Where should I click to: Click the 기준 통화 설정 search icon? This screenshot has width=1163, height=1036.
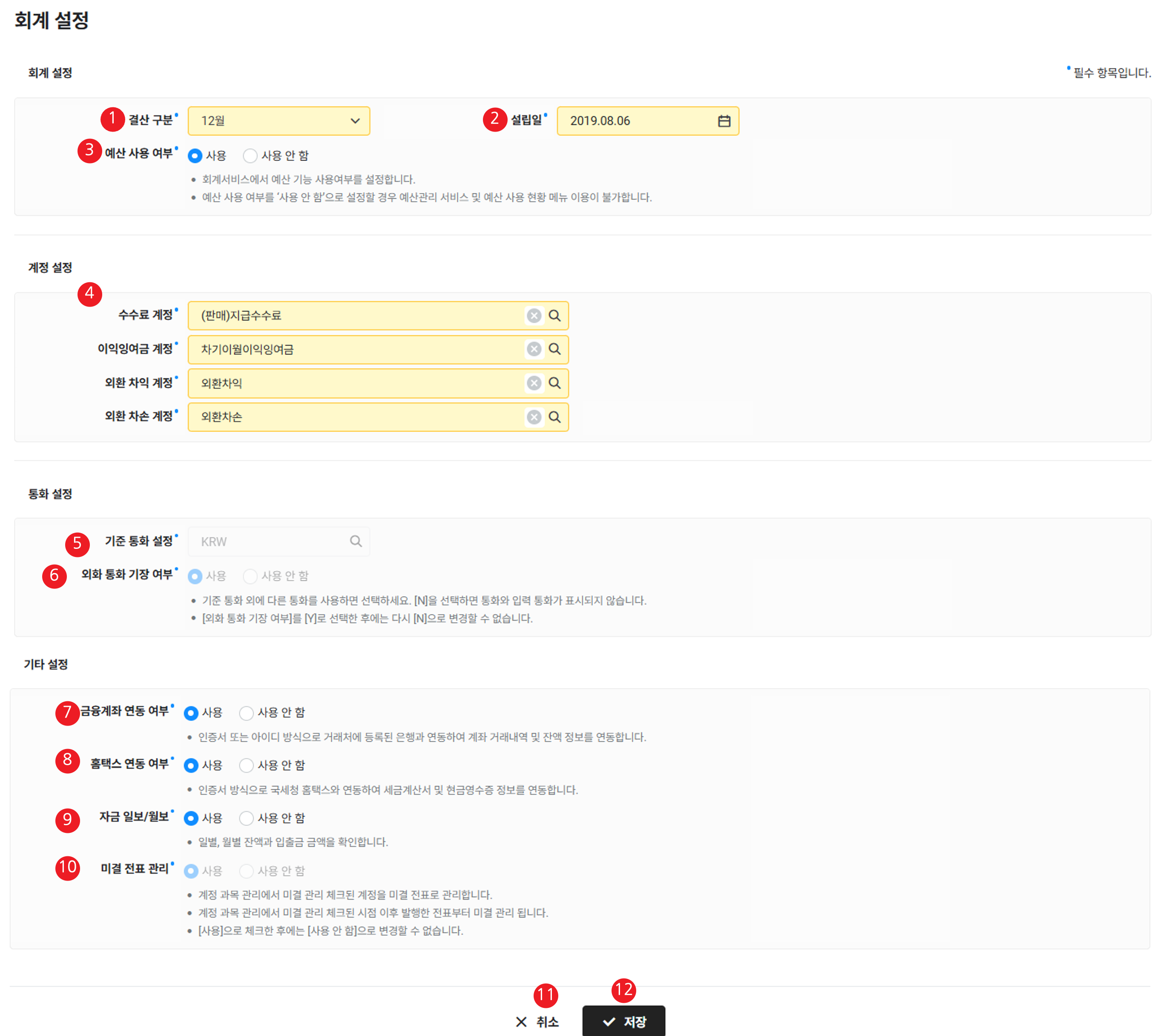coord(356,541)
